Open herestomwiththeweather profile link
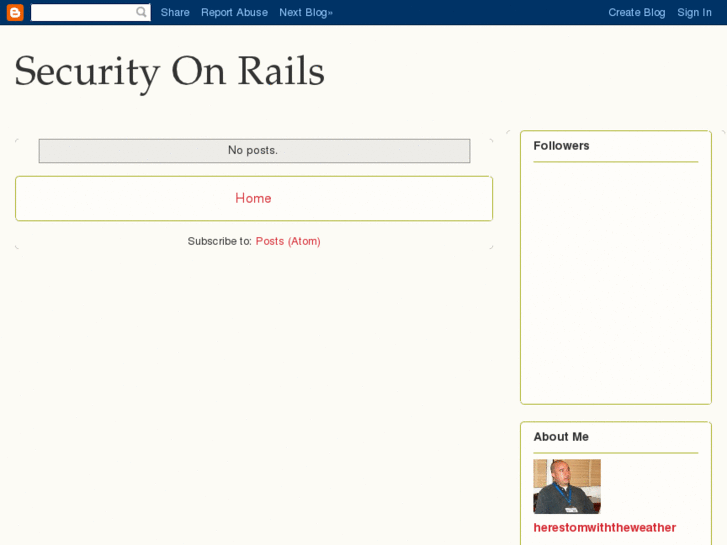727x545 pixels. coord(605,527)
